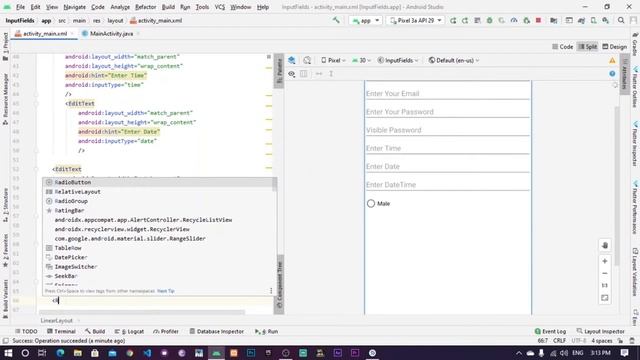Open the Terminal tool window
Viewport: 640px width, 360px height.
61,331
